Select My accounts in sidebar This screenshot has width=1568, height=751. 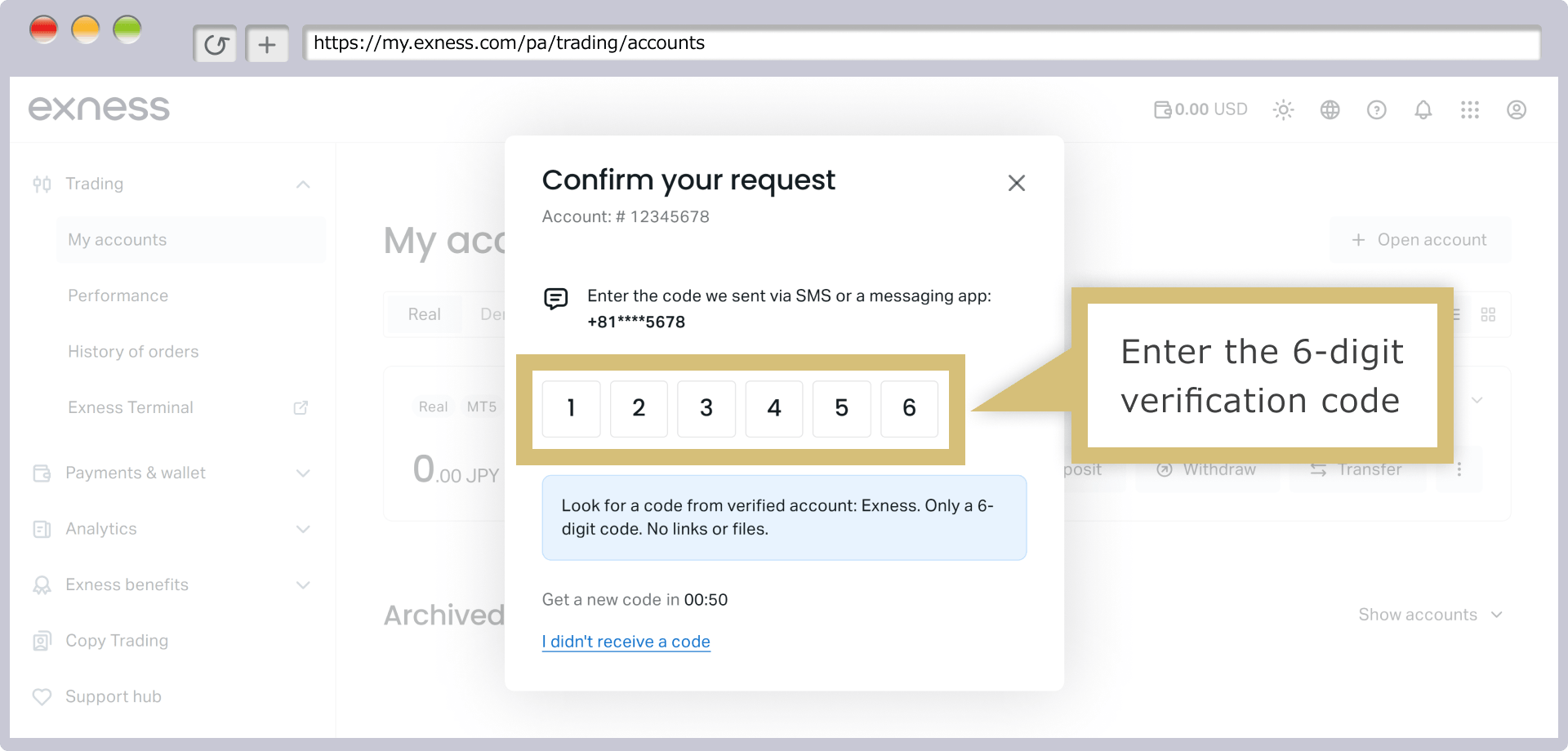191,240
